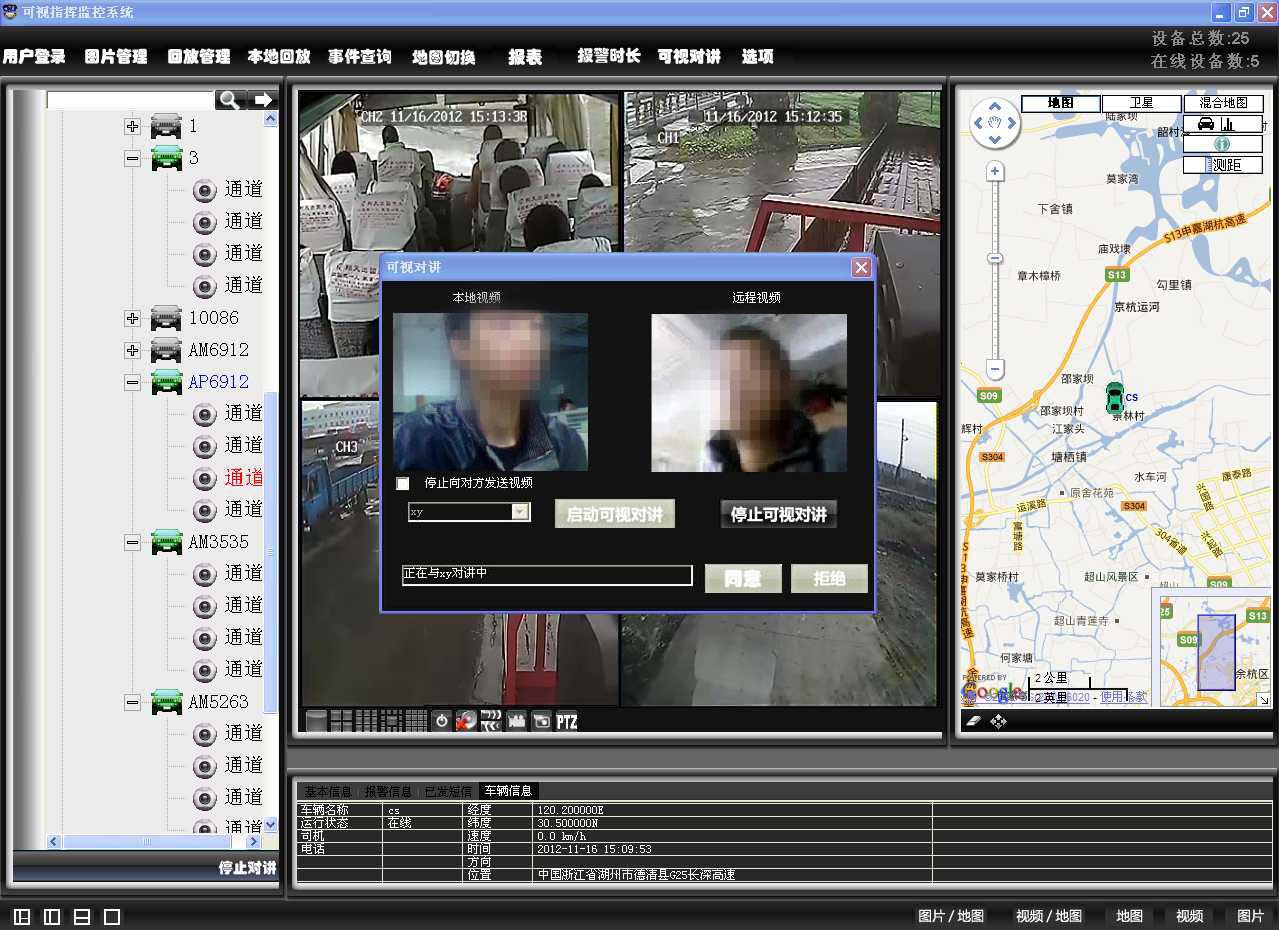Select the red 通道 channel under AP6912
Screen dimensions: 1279x930
tap(243, 478)
